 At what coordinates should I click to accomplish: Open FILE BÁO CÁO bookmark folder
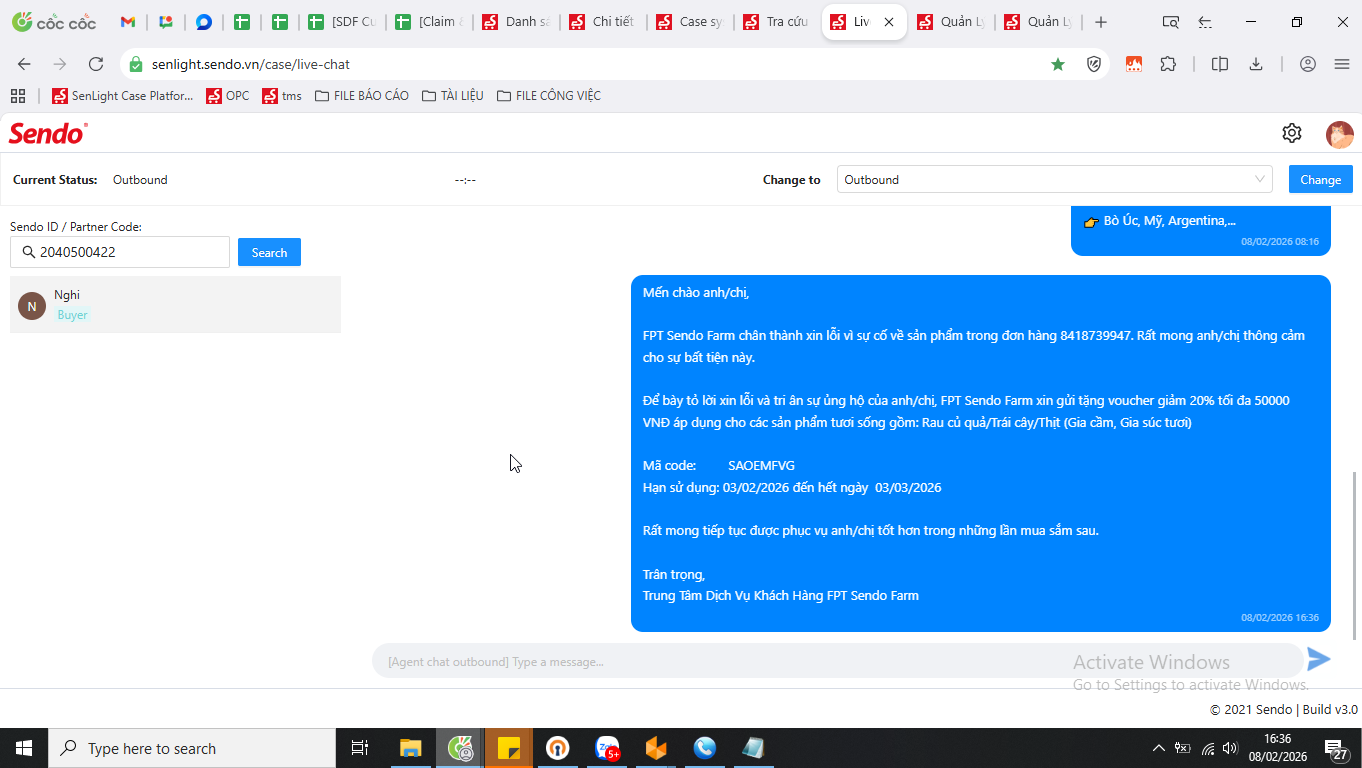pyautogui.click(x=362, y=96)
